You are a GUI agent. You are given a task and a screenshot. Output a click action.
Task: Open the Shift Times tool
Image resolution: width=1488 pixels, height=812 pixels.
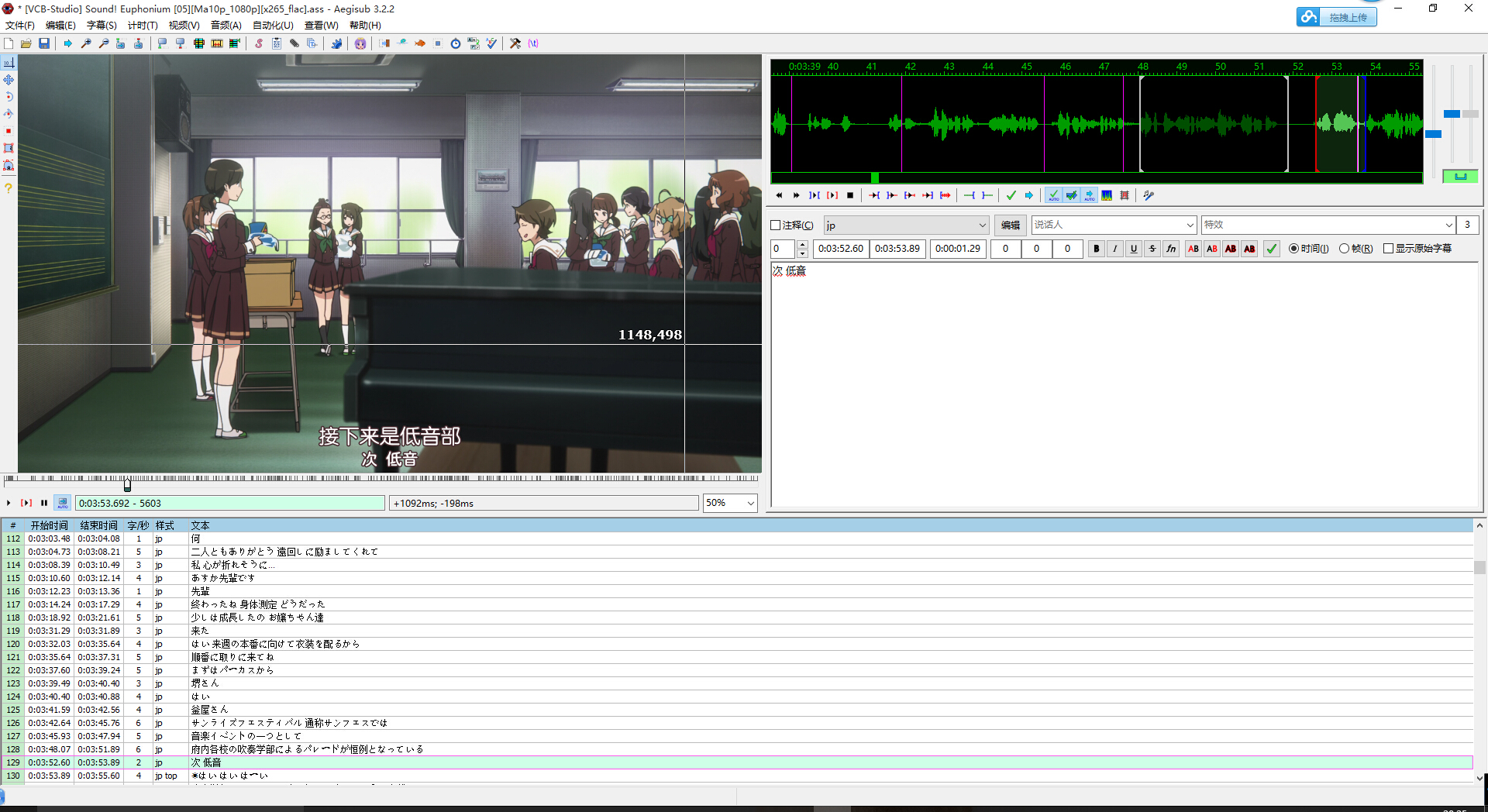pyautogui.click(x=384, y=43)
